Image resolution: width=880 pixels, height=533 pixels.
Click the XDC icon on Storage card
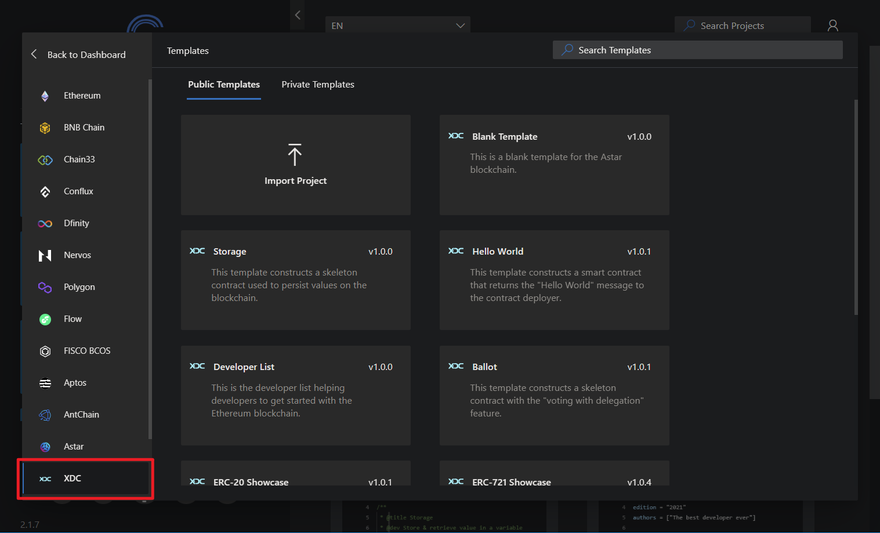pyautogui.click(x=197, y=251)
